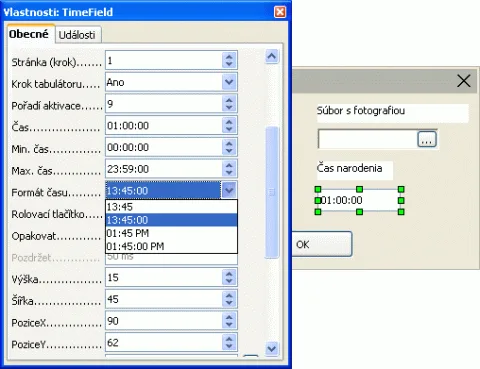Viewport: 480px width, 369px height.
Task: Click the OK button in dialog form
Action: pyautogui.click(x=322, y=244)
